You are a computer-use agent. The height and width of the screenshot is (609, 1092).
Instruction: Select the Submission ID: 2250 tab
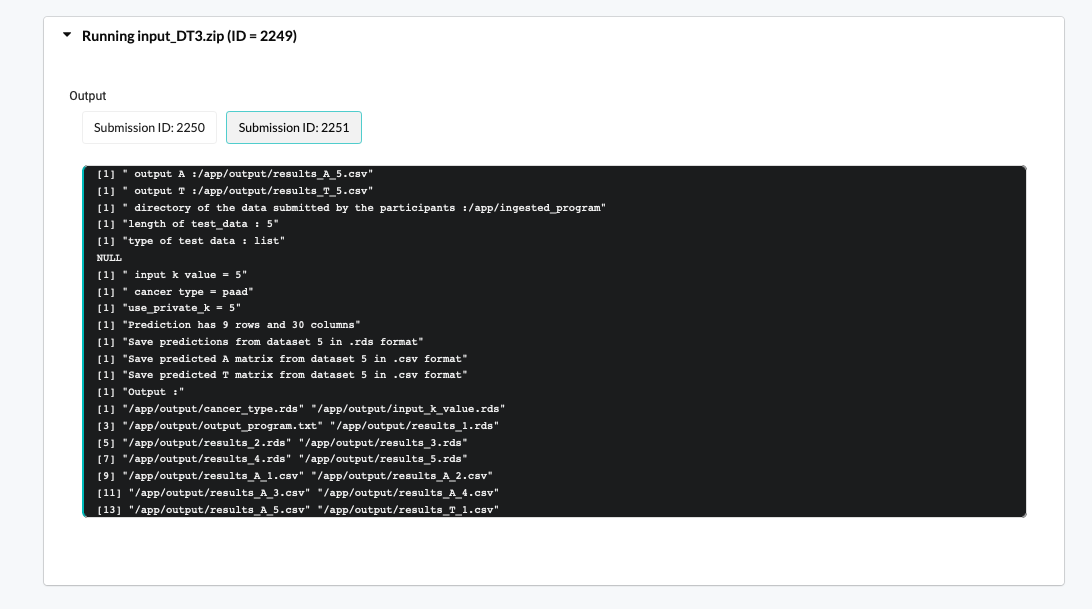[x=149, y=127]
